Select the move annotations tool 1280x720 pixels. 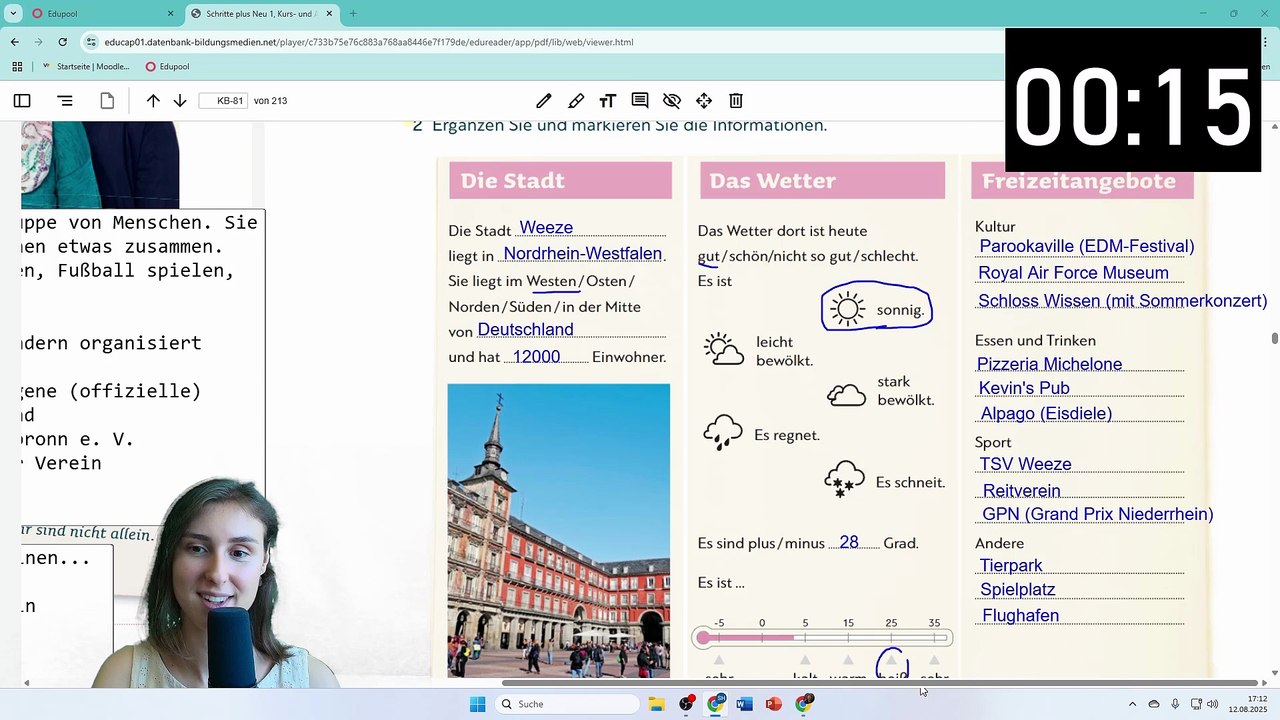(704, 101)
